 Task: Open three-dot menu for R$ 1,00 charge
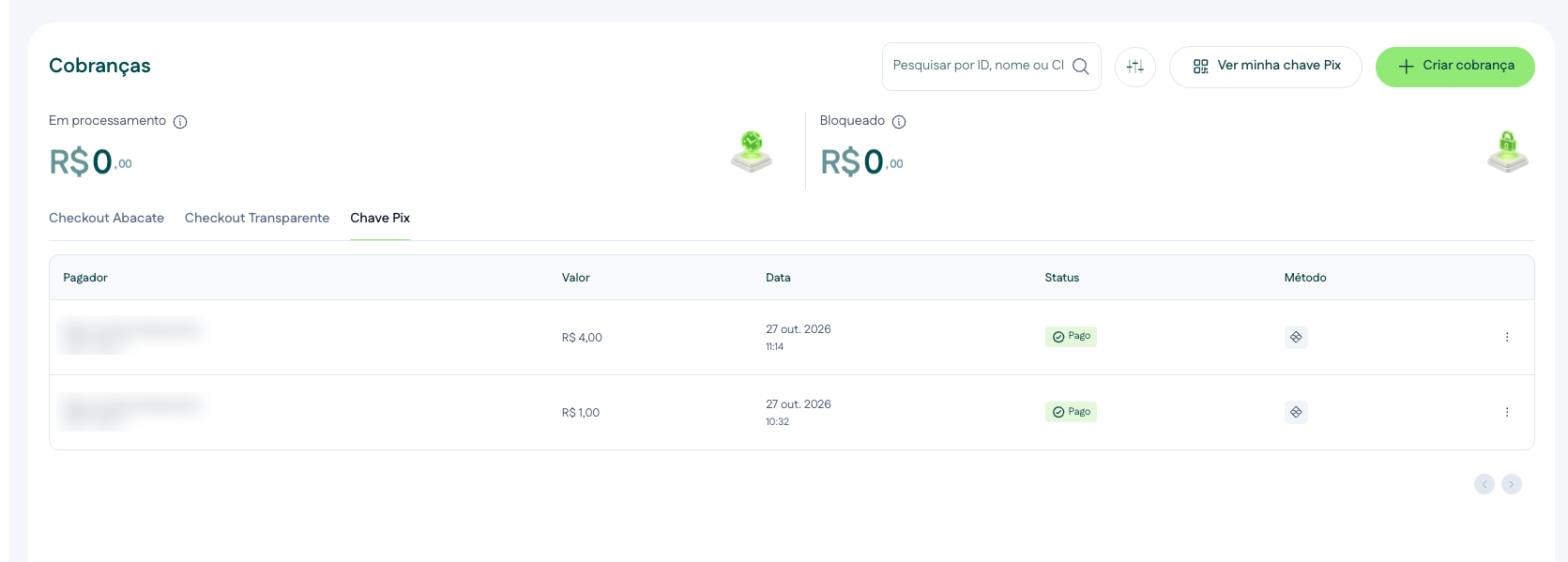(1507, 412)
